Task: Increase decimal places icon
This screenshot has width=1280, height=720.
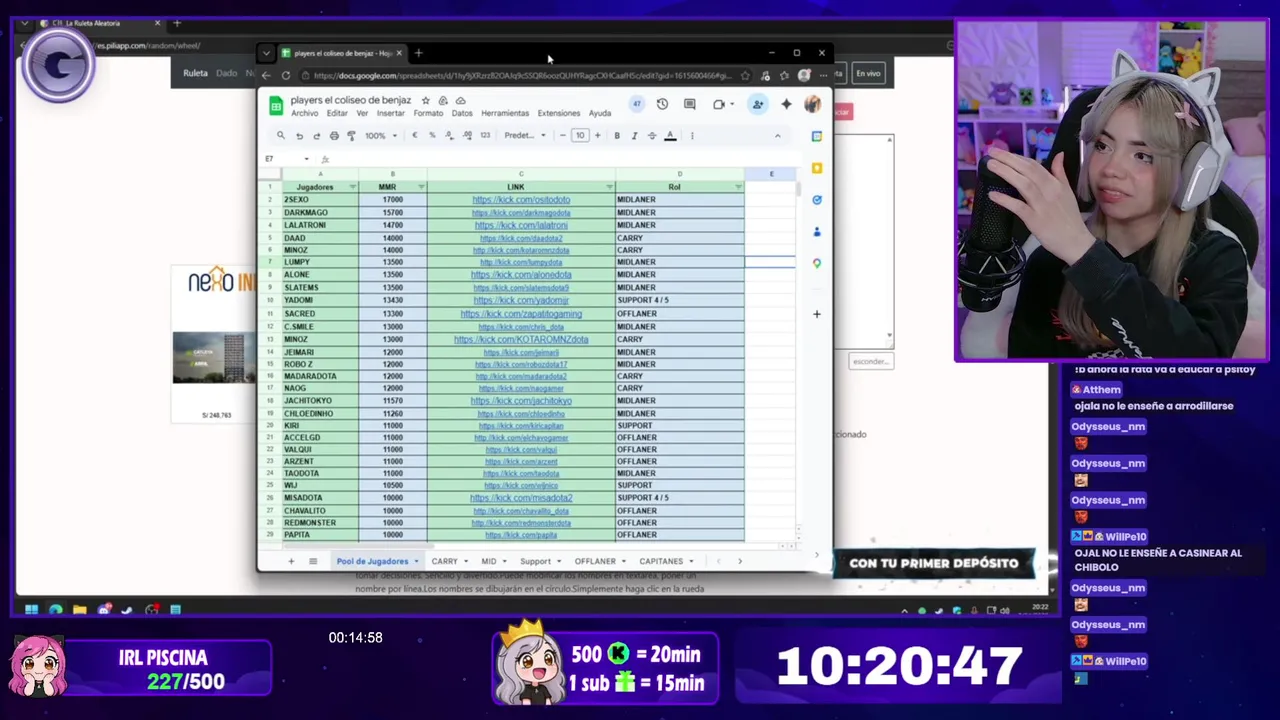Action: 467,136
